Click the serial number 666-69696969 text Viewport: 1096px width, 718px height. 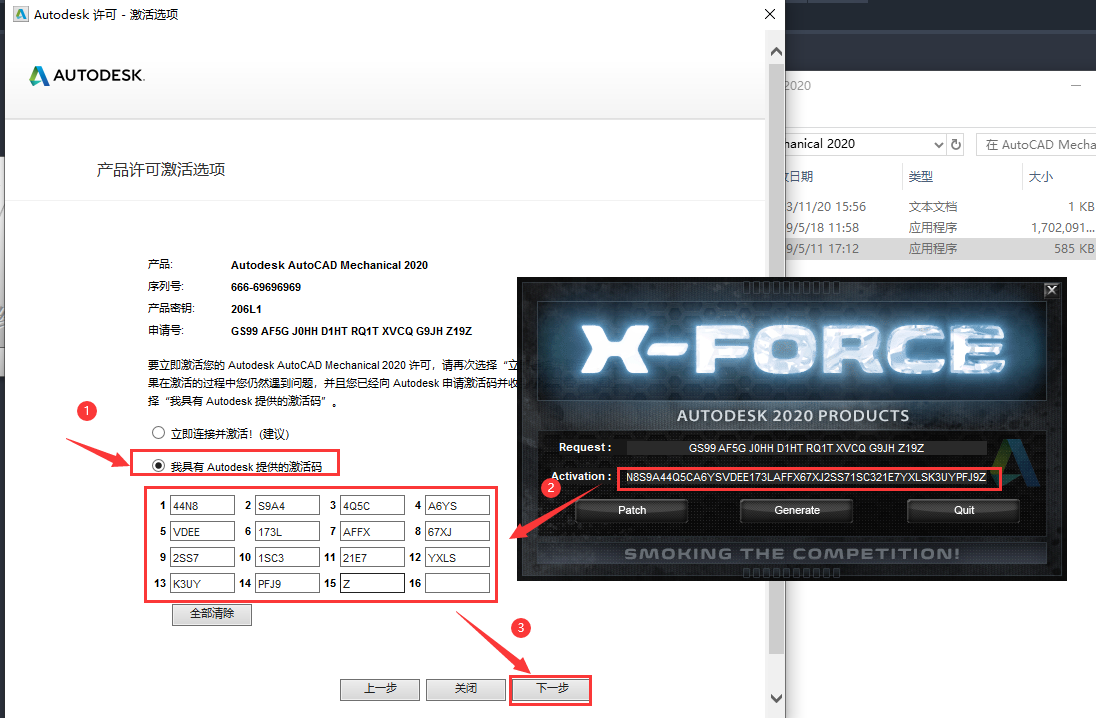pyautogui.click(x=266, y=287)
